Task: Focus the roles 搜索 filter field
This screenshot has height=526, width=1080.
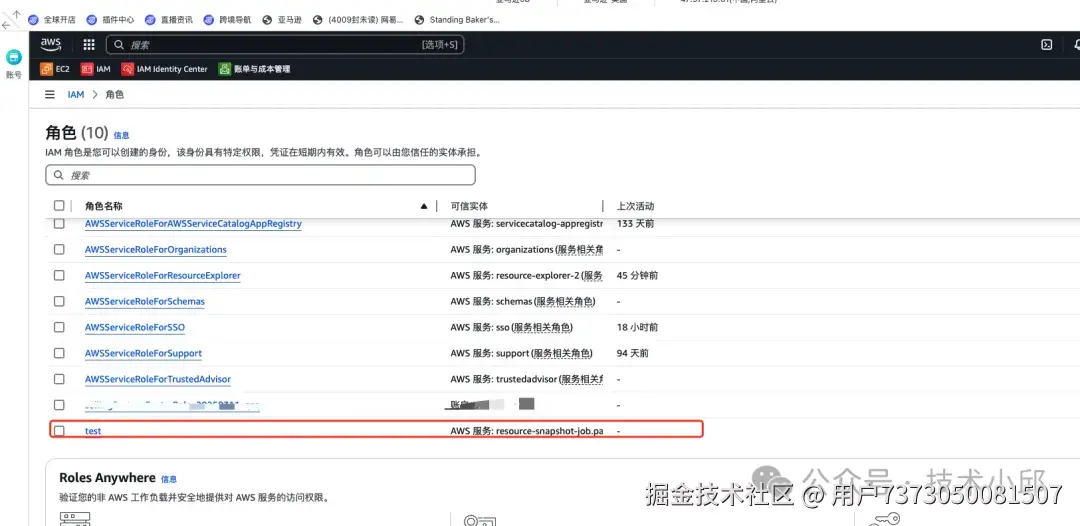Action: pos(260,176)
